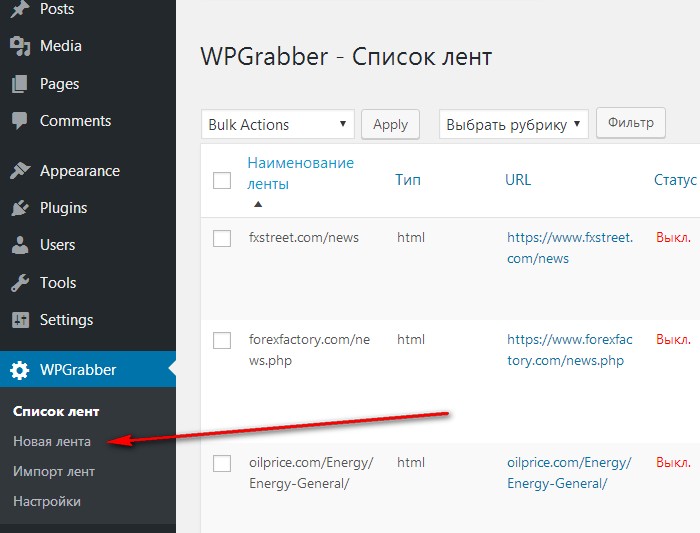The width and height of the screenshot is (700, 533).
Task: Click html type in fxstreet row
Action: click(x=411, y=237)
